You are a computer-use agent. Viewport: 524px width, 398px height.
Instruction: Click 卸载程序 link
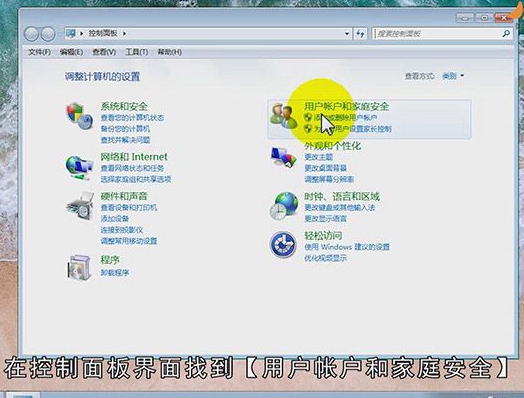[115, 273]
